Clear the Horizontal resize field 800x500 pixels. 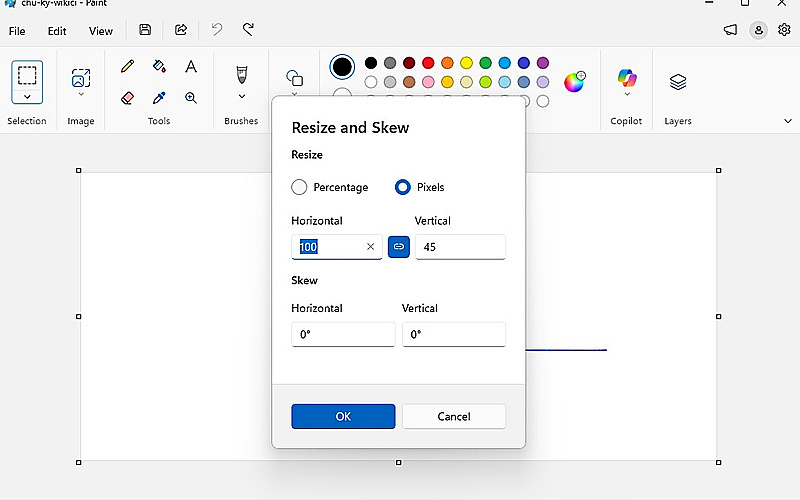(x=370, y=247)
